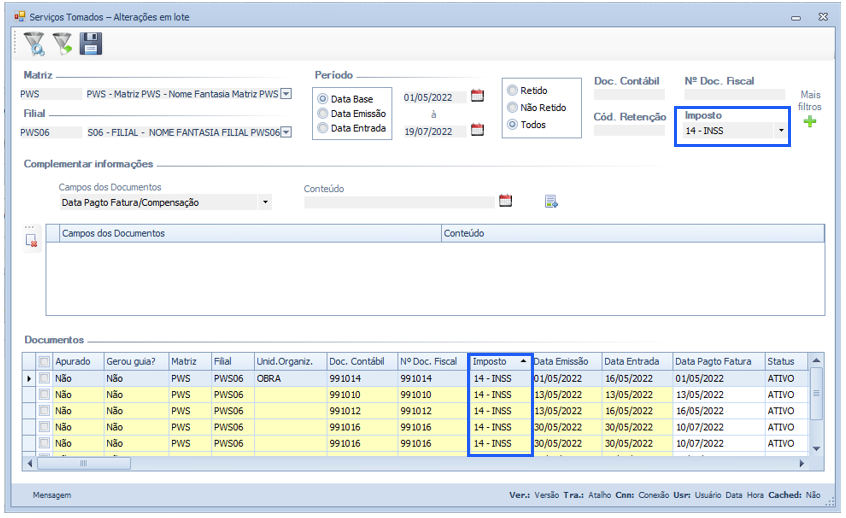Open the Campos dos Documentos combo box
846x518 pixels.
265,202
